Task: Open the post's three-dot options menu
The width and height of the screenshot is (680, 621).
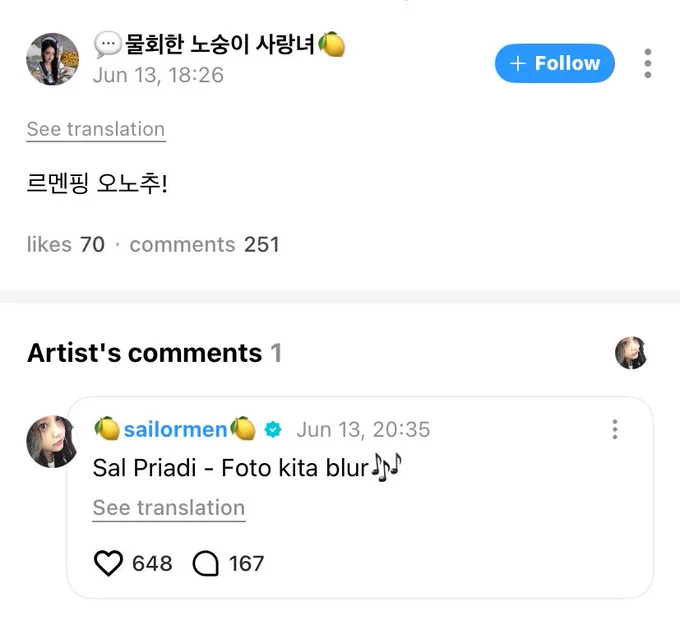Action: (647, 63)
